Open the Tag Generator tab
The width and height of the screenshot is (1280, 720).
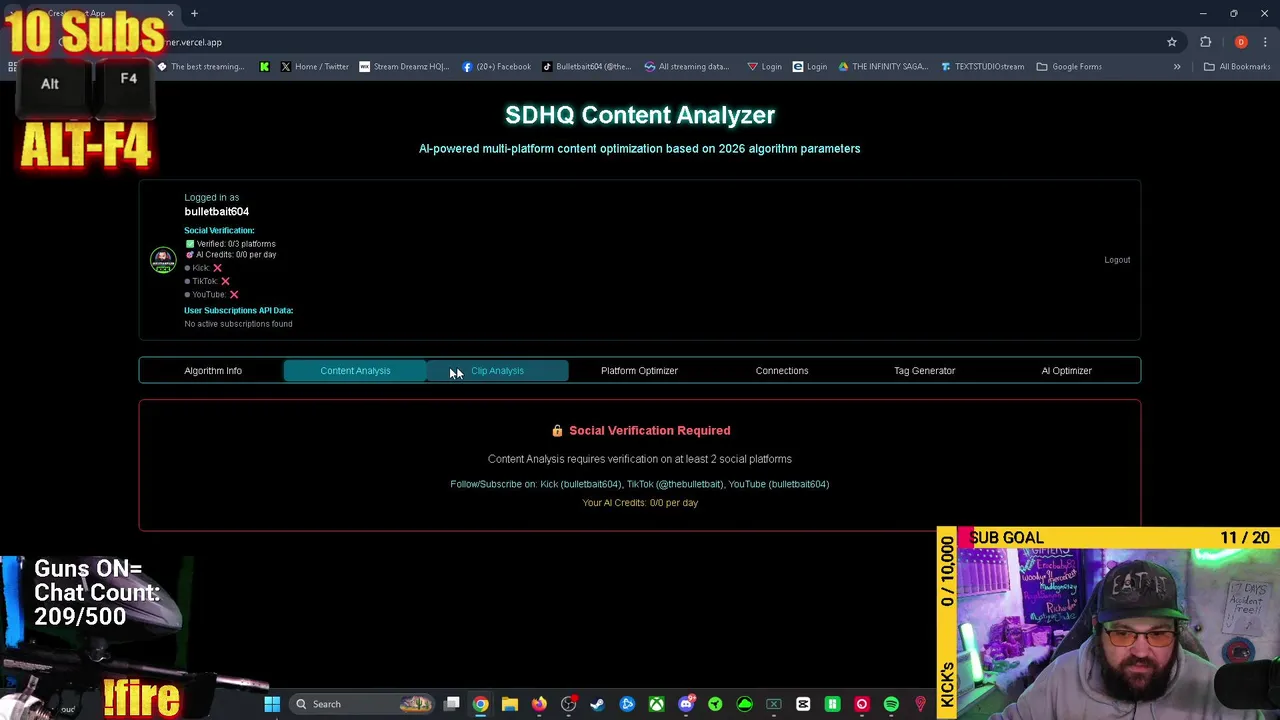point(924,371)
